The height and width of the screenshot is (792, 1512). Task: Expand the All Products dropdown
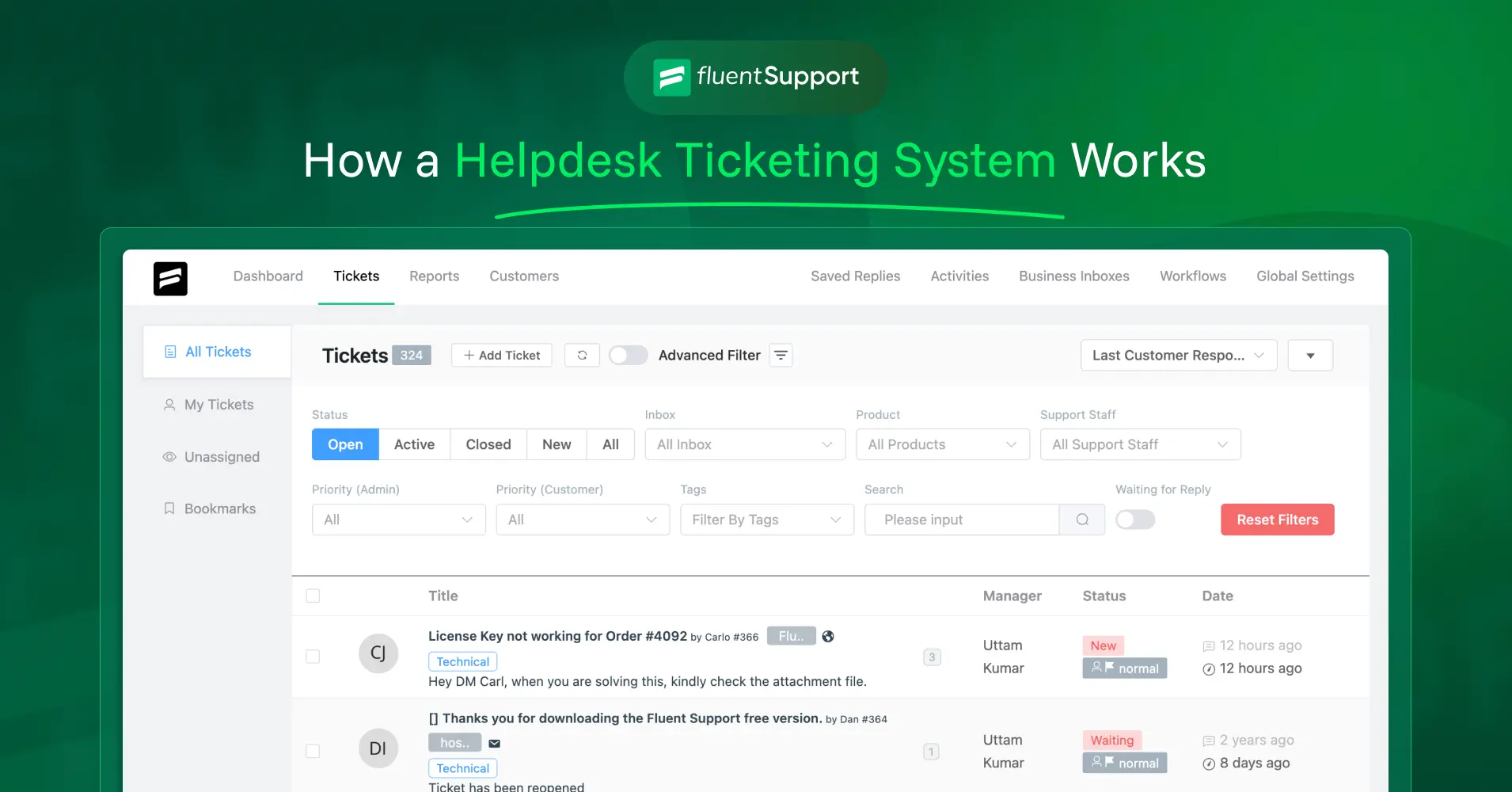point(942,444)
